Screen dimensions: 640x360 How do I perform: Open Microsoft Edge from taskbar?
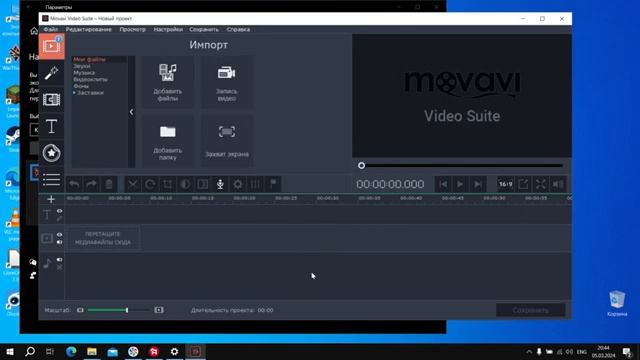click(x=71, y=352)
